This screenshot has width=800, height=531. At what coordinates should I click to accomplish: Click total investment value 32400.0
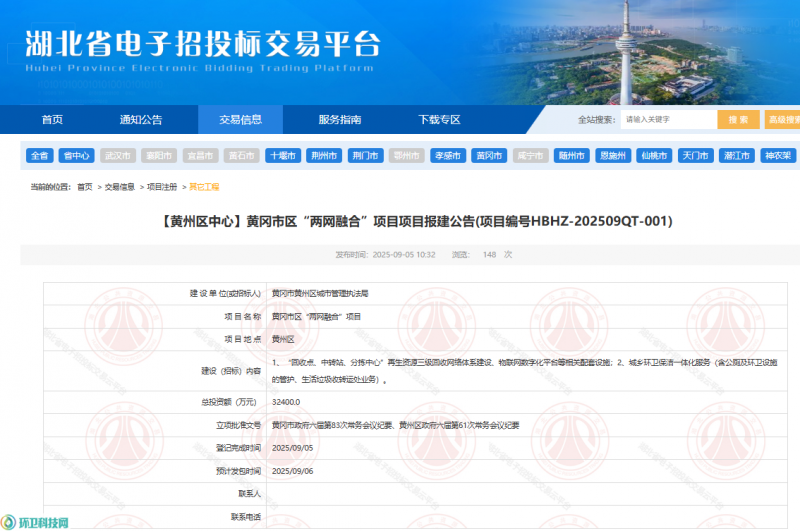[286, 402]
